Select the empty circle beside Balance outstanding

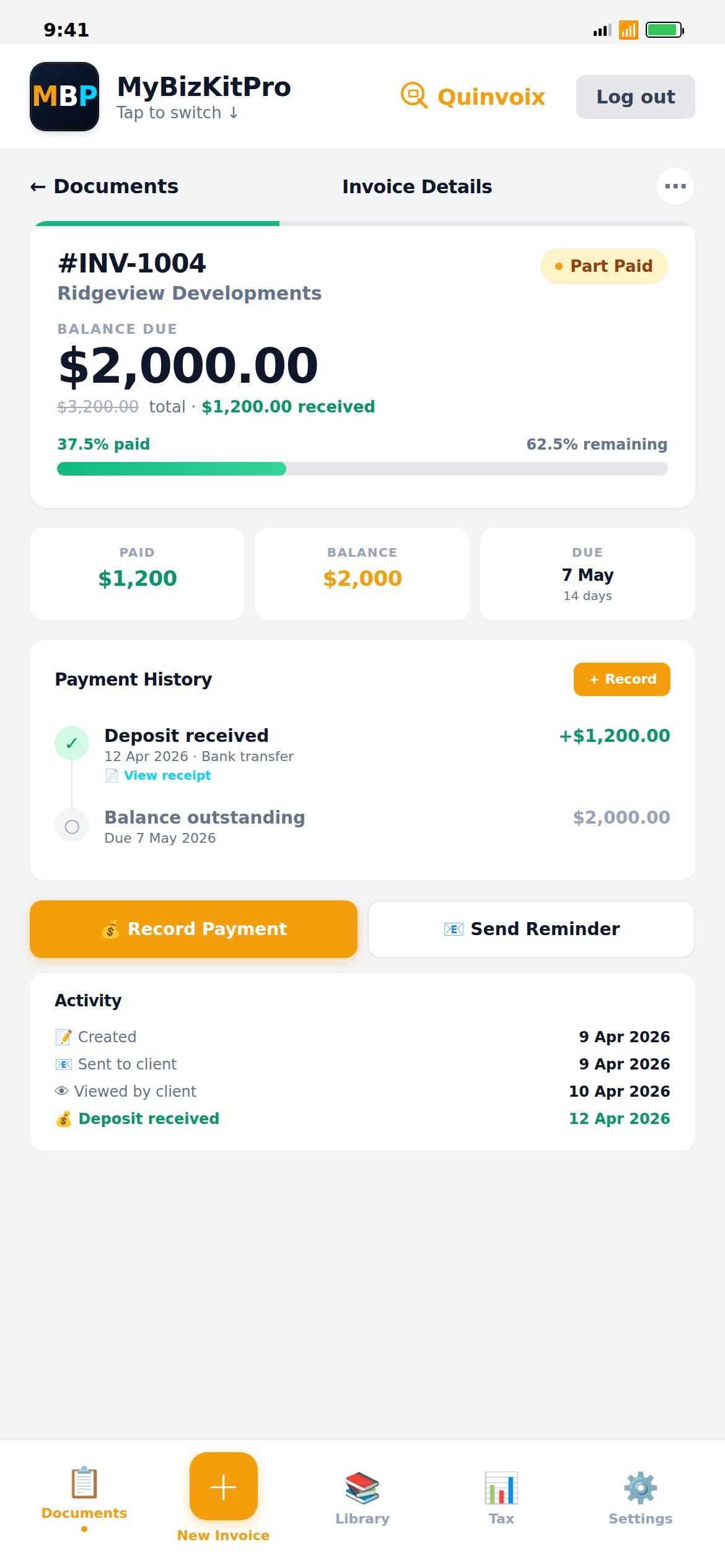71,825
